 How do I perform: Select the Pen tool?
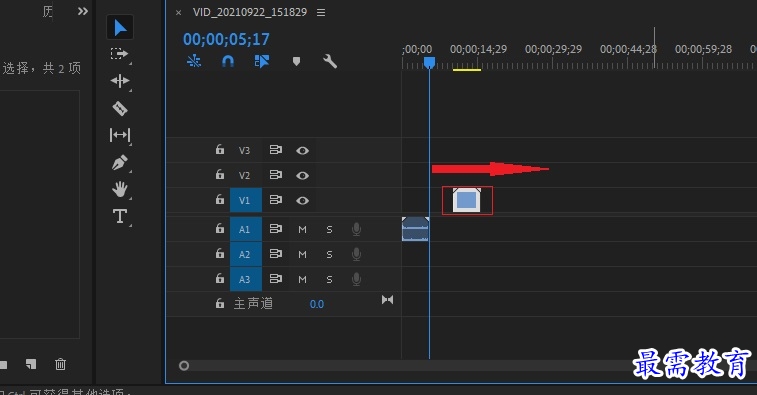click(120, 162)
